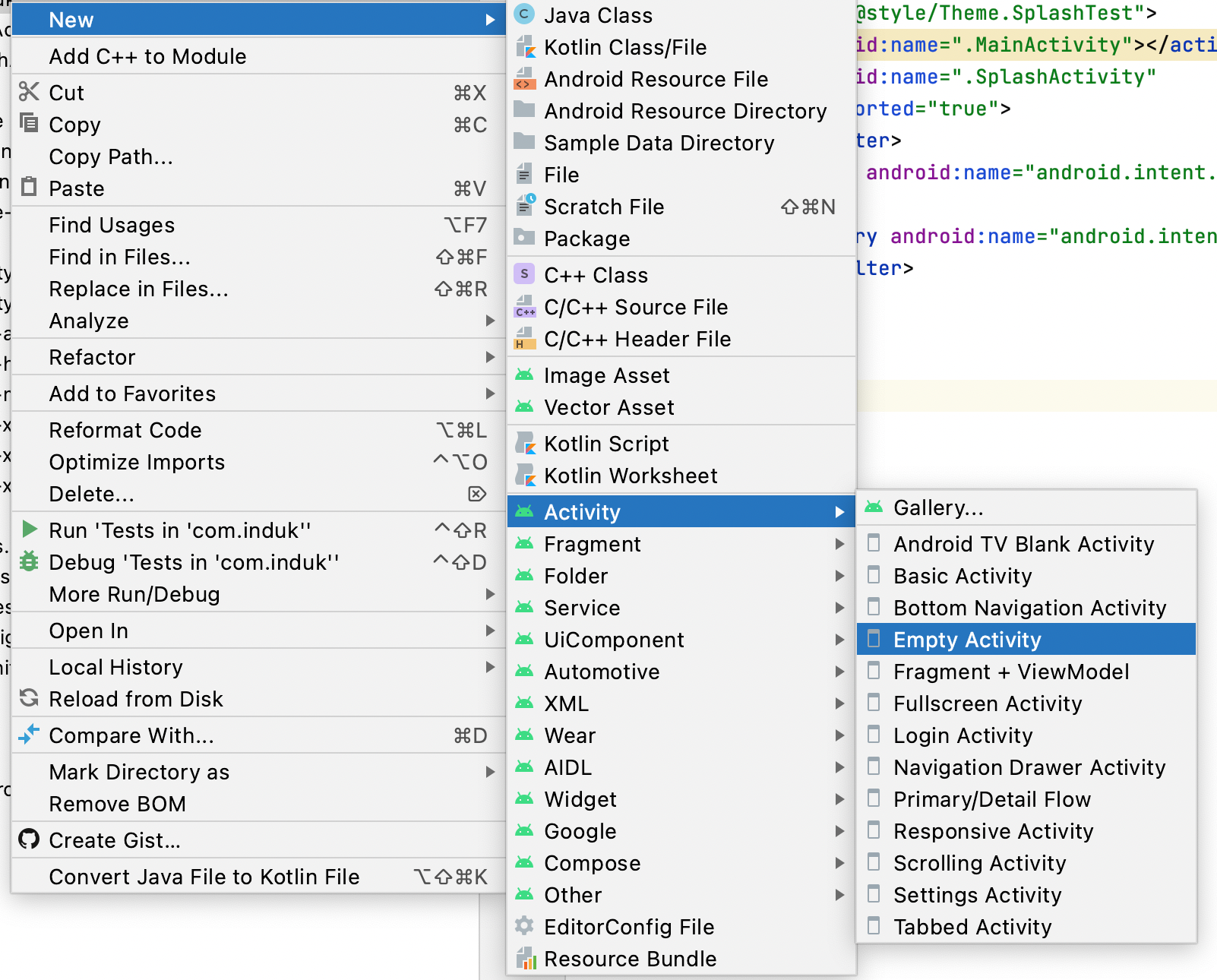
Task: Choose Settings Activity
Action: point(1026,895)
